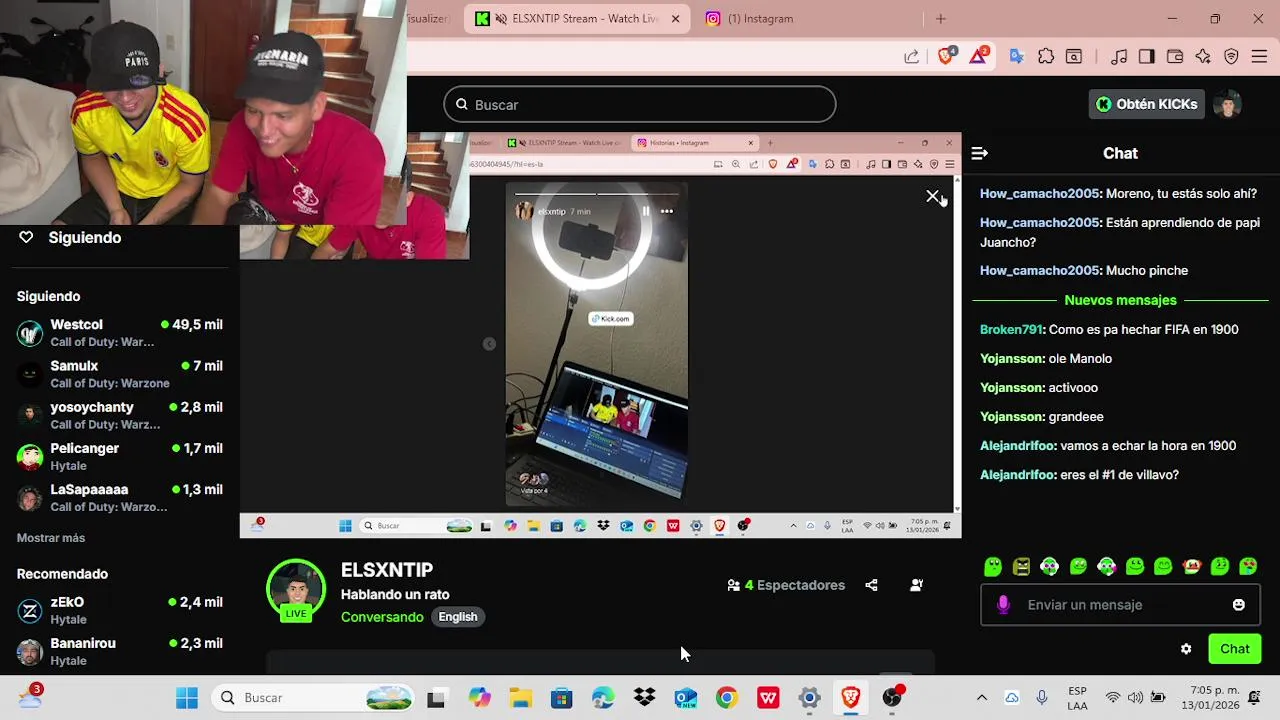Click the Siguiendo heart heading
The image size is (1280, 720).
tap(71, 237)
